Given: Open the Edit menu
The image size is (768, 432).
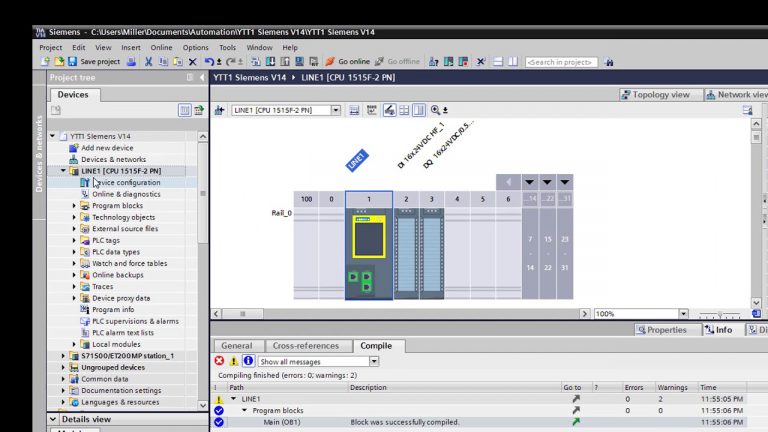Looking at the screenshot, I should (x=78, y=48).
